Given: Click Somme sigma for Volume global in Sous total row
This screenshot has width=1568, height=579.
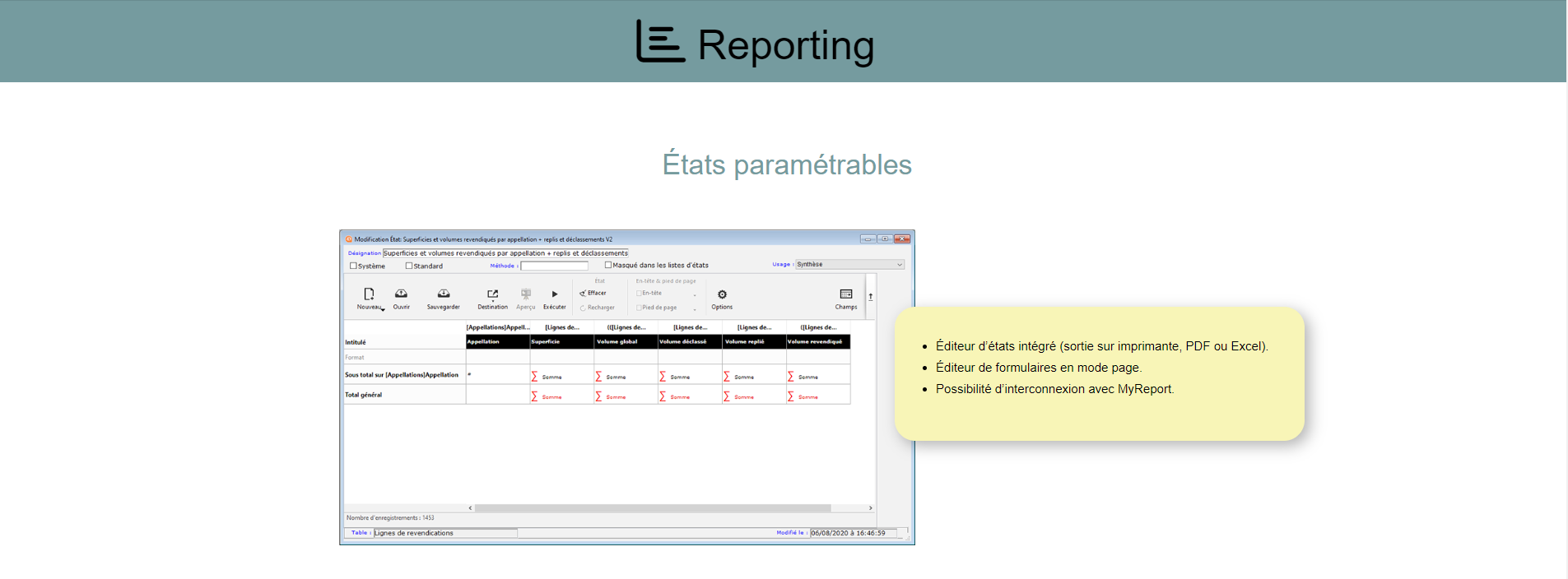Looking at the screenshot, I should click(x=598, y=377).
